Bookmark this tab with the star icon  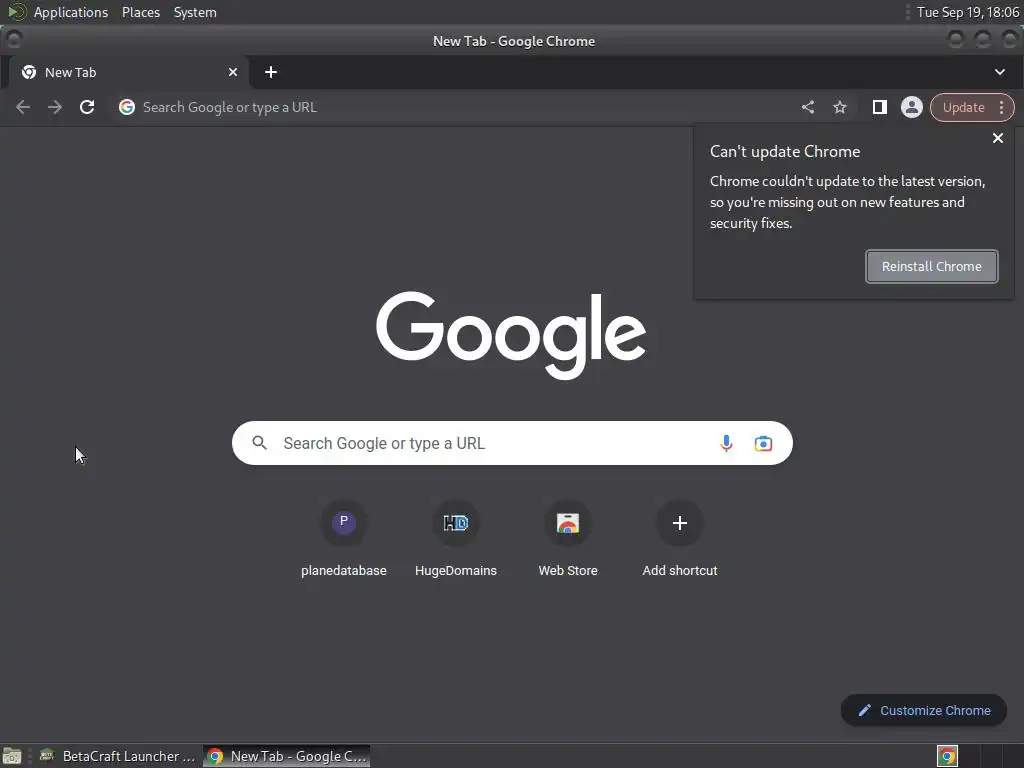point(840,107)
